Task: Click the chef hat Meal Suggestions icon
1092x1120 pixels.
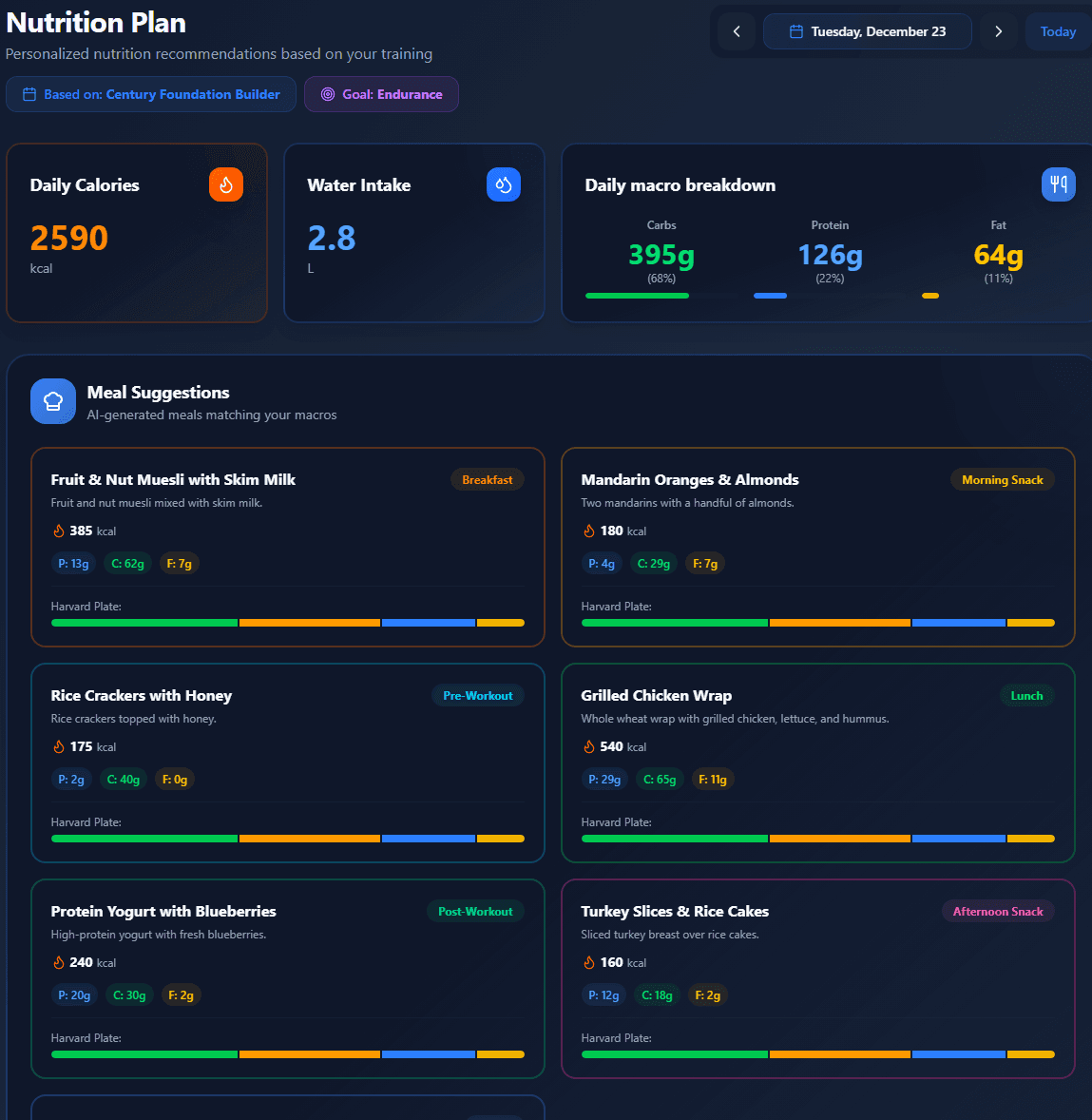Action: coord(53,401)
